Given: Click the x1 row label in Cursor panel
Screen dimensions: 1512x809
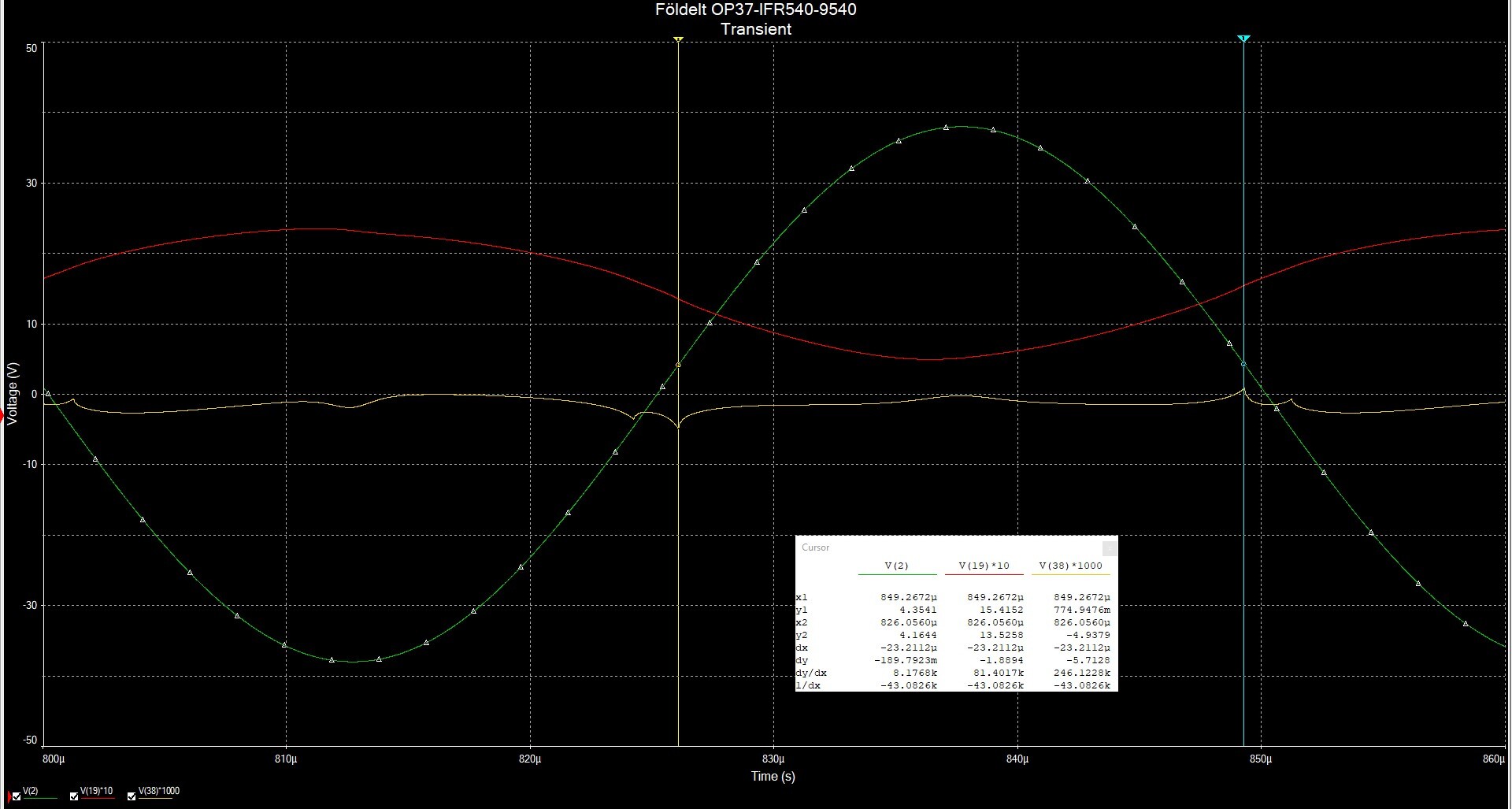Looking at the screenshot, I should 802,597.
